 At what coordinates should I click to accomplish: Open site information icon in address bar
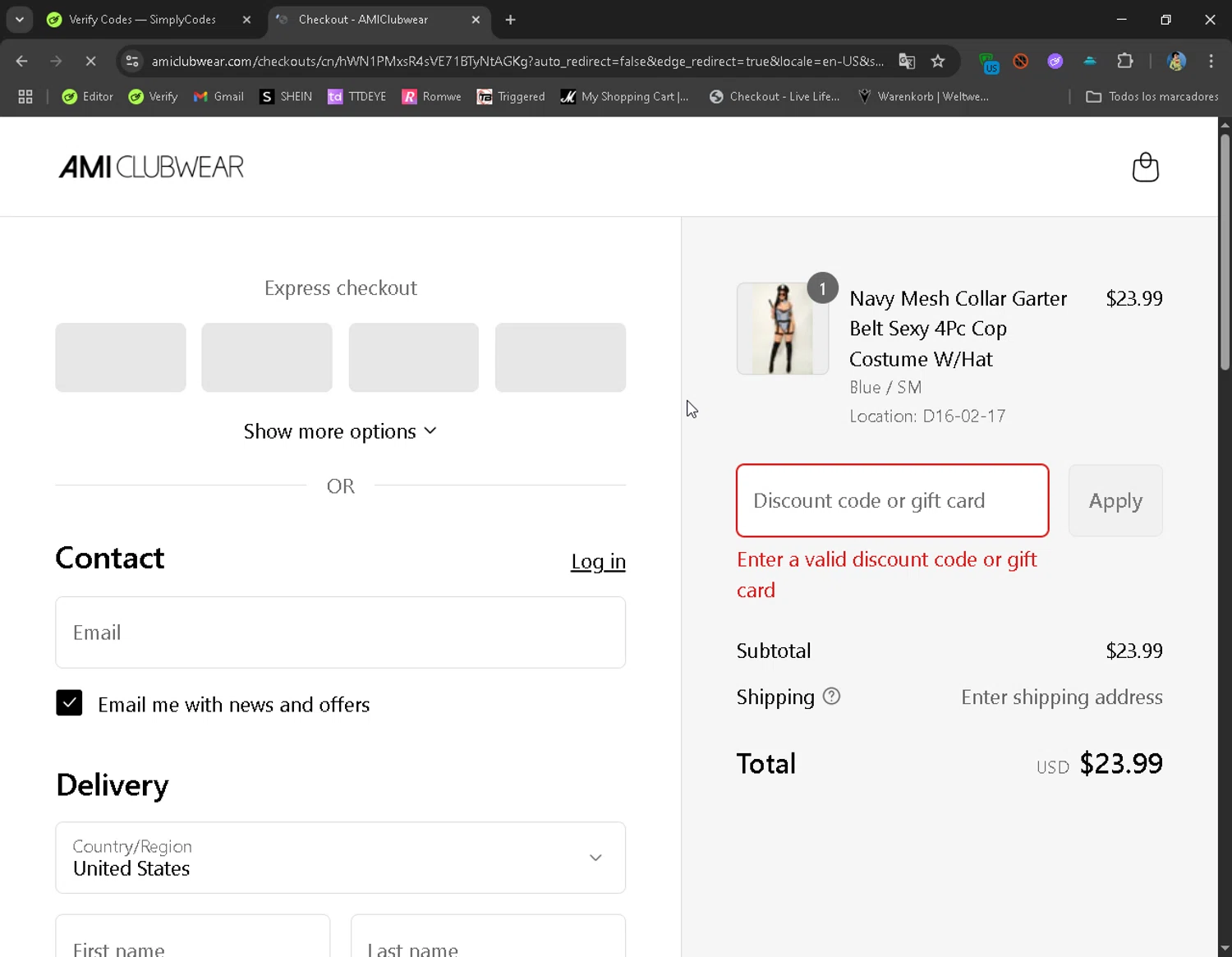click(x=131, y=61)
